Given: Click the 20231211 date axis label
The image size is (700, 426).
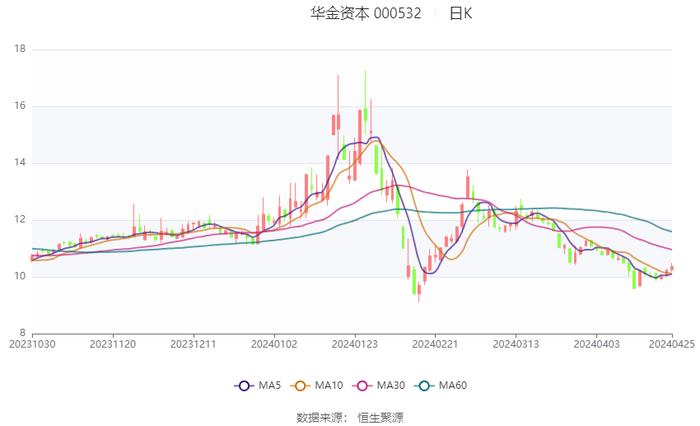Looking at the screenshot, I should tap(193, 344).
